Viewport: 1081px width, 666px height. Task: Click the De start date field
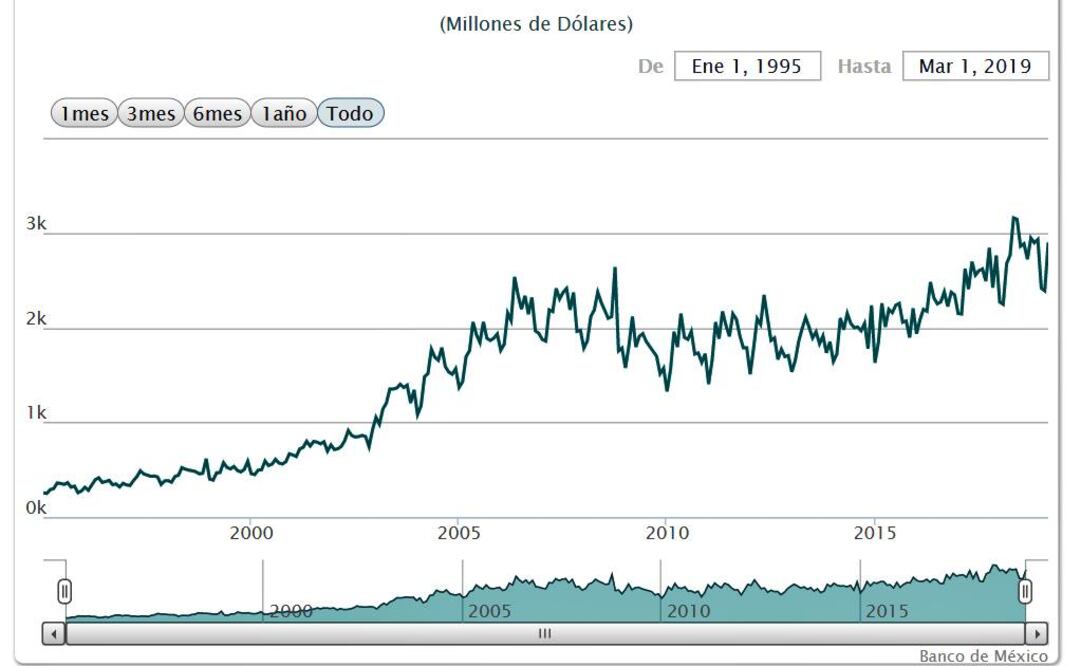click(747, 67)
